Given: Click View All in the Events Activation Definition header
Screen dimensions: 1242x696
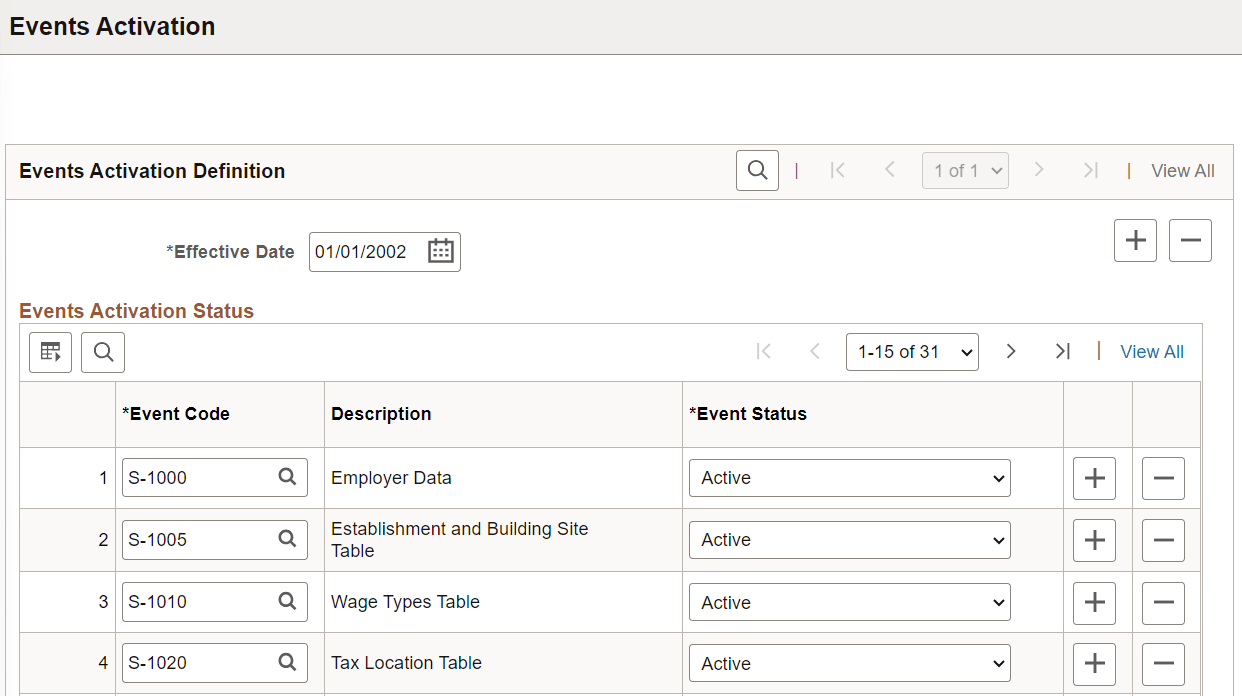Looking at the screenshot, I should pyautogui.click(x=1183, y=170).
